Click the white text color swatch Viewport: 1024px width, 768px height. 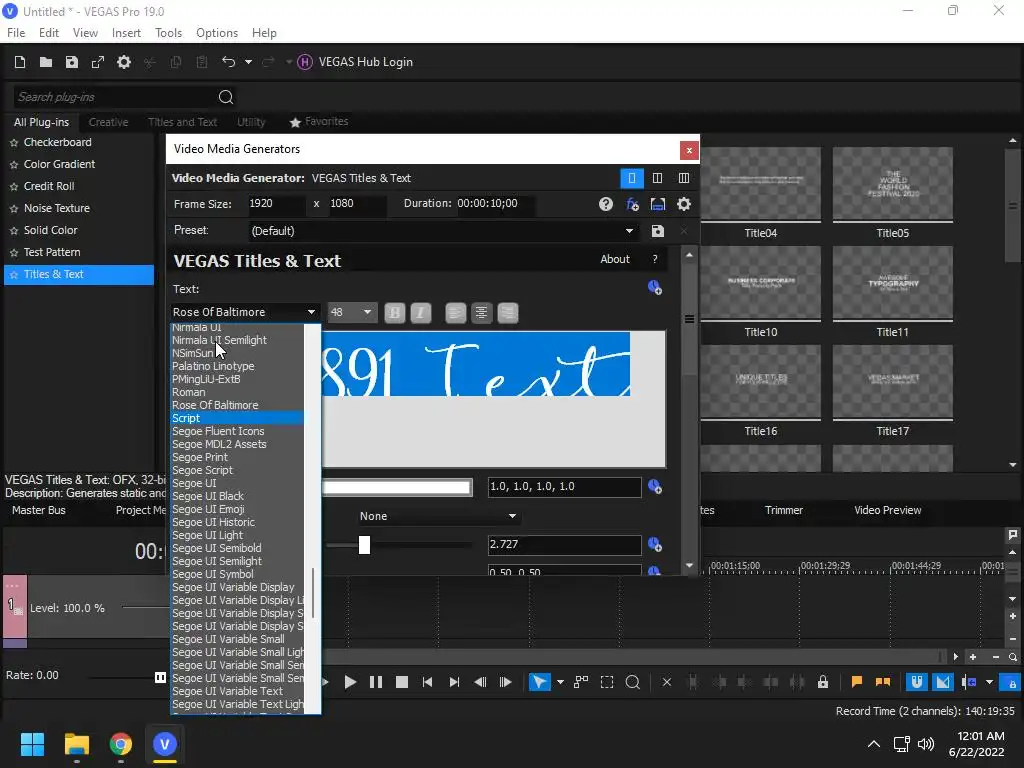[x=396, y=487]
